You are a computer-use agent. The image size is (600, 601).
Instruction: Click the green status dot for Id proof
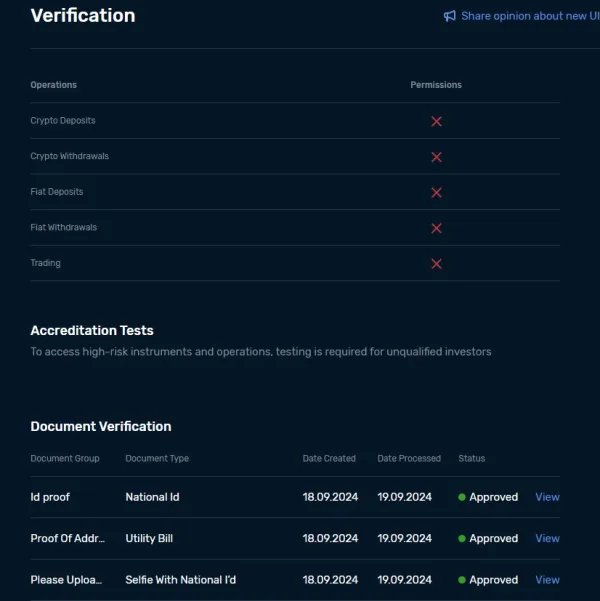tap(462, 497)
